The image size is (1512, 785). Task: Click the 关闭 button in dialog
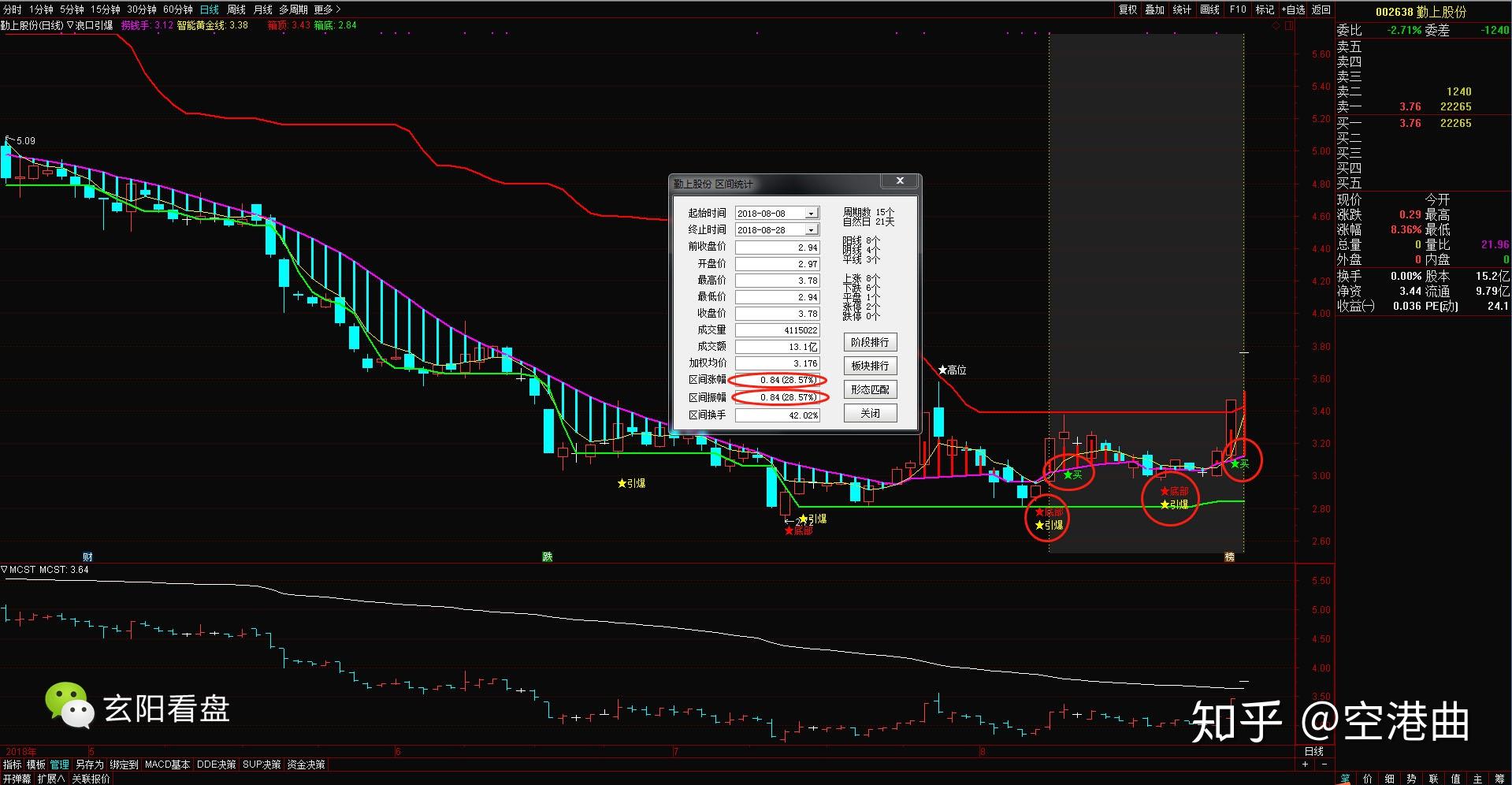tap(870, 413)
